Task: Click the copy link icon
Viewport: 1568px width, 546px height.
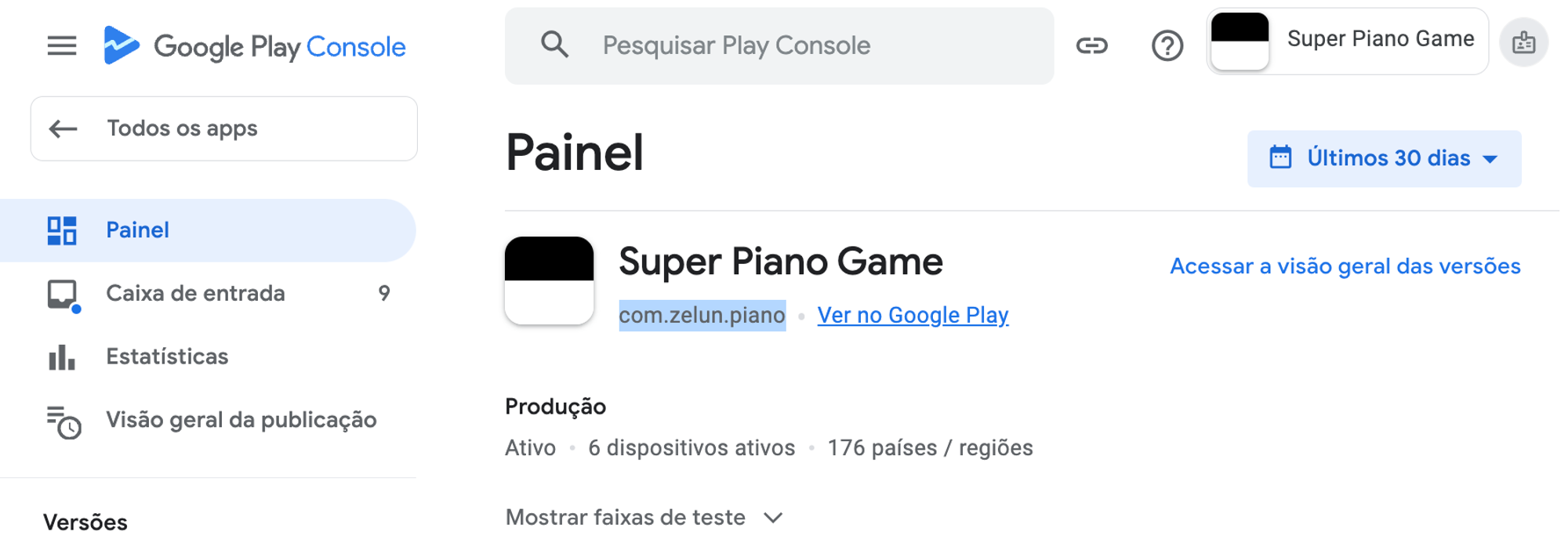Action: [1091, 45]
